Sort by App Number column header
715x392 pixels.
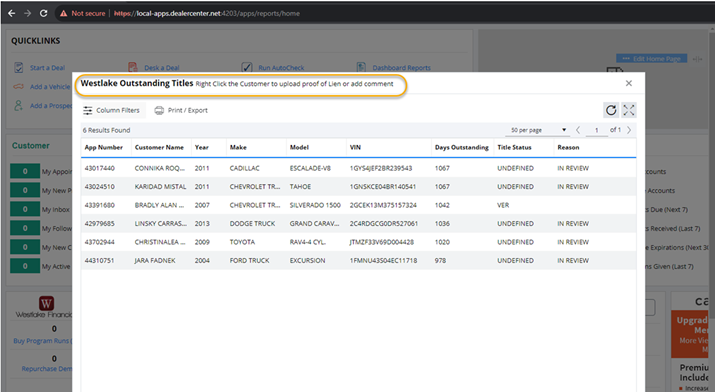click(x=104, y=147)
